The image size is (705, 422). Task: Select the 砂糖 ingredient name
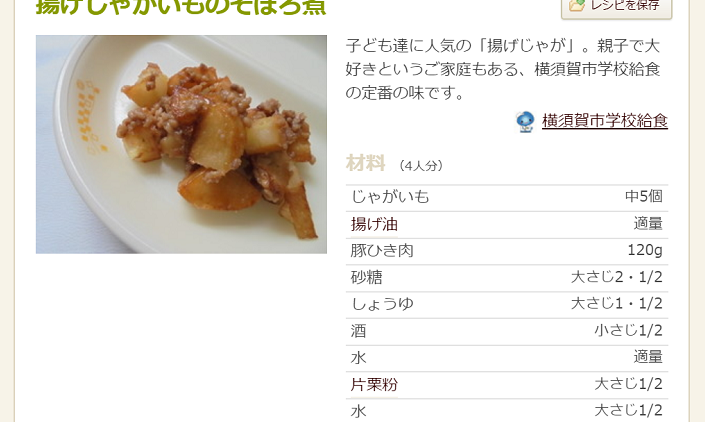[366, 277]
